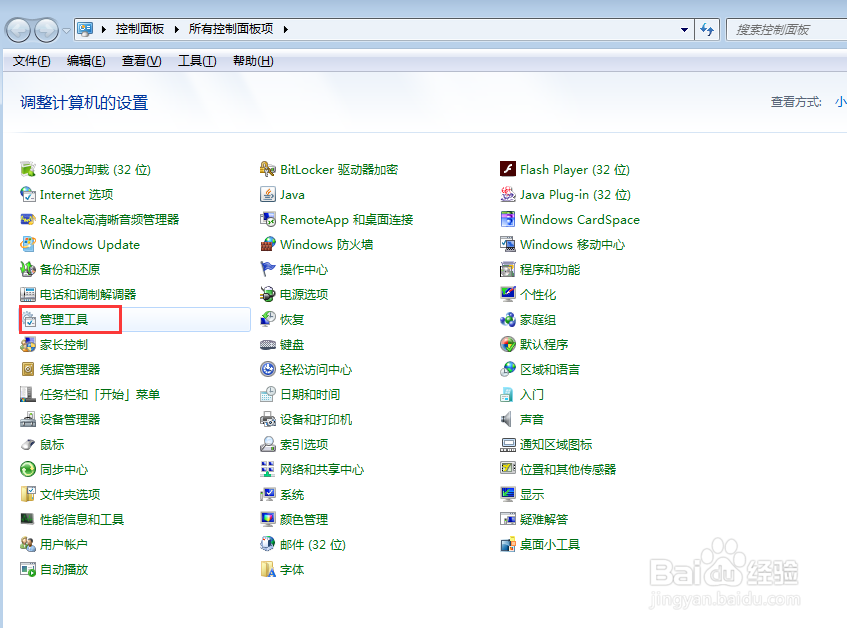Screen dimensions: 847x628
Task: Open the RemoteApp 和桌面连接 link
Action: tap(346, 220)
